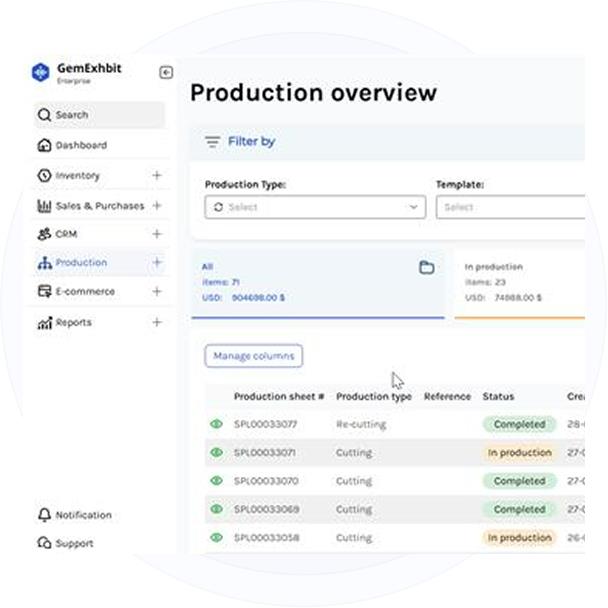The height and width of the screenshot is (608, 608).
Task: Click the GemExhbit logo icon
Action: 40,72
